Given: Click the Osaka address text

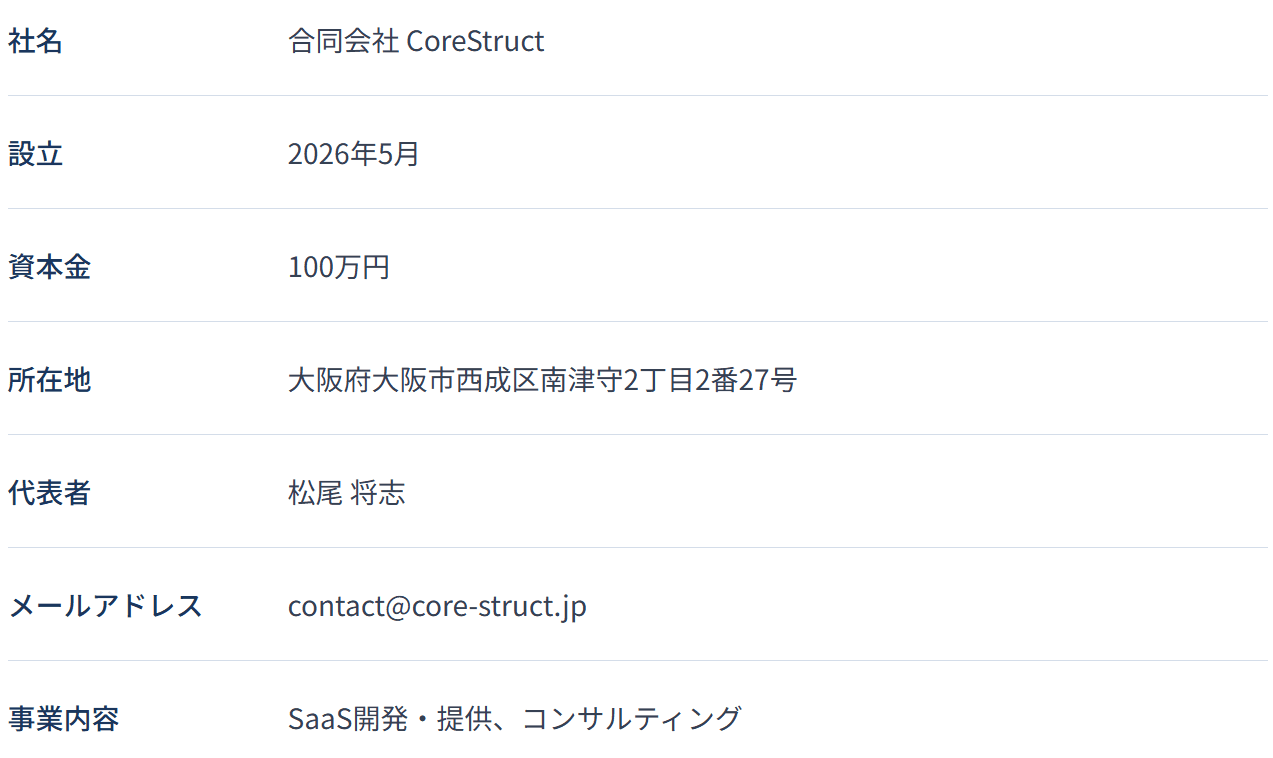Looking at the screenshot, I should pyautogui.click(x=542, y=381).
